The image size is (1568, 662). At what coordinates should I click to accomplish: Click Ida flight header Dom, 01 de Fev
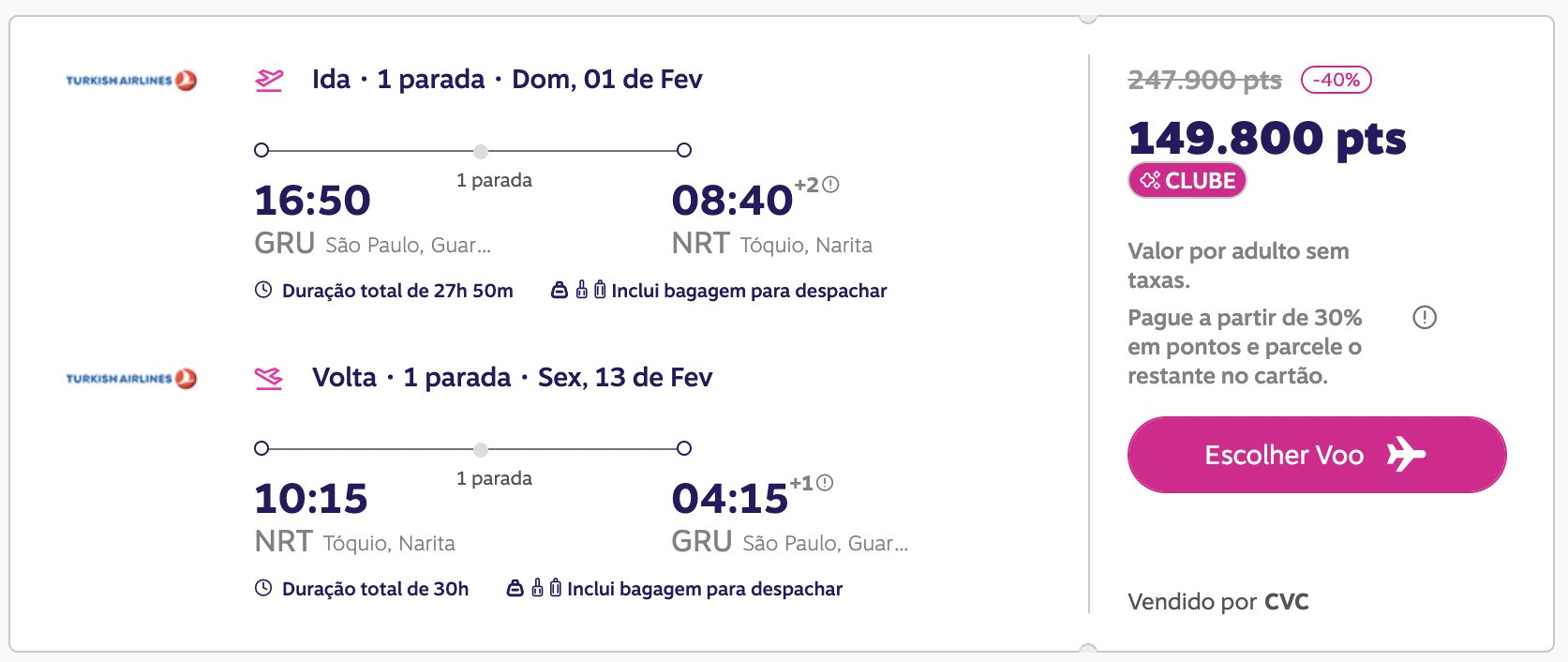[607, 79]
